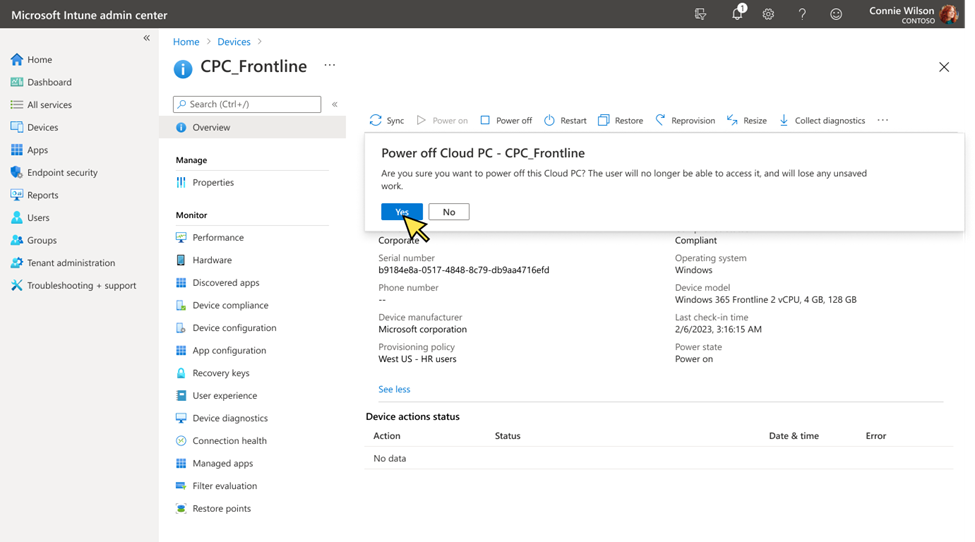Screen dimensions: 975x542
Task: Open the ellipsis menu beside CPC_Frontline title
Action: tap(330, 65)
